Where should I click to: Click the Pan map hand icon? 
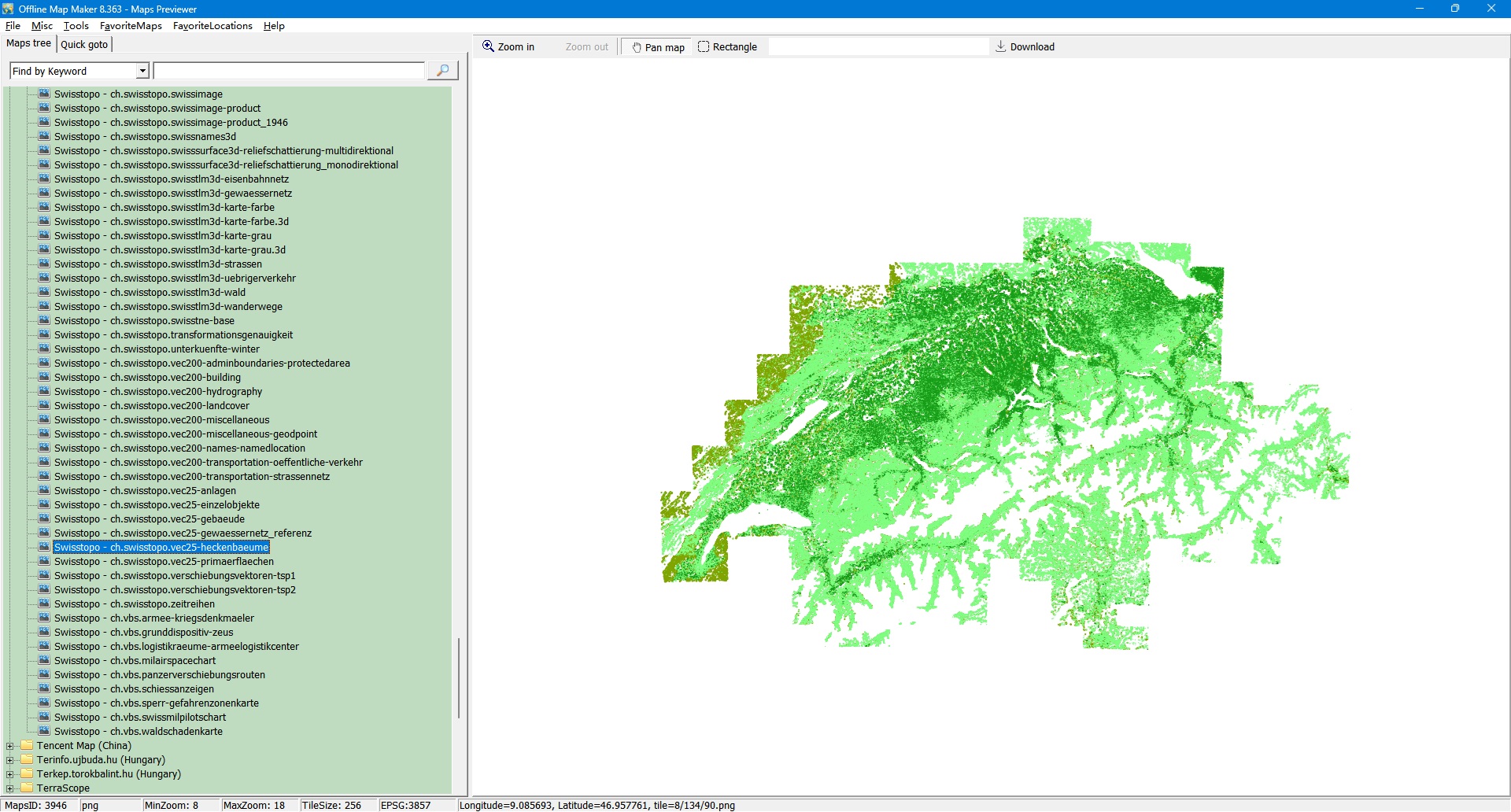tap(637, 47)
